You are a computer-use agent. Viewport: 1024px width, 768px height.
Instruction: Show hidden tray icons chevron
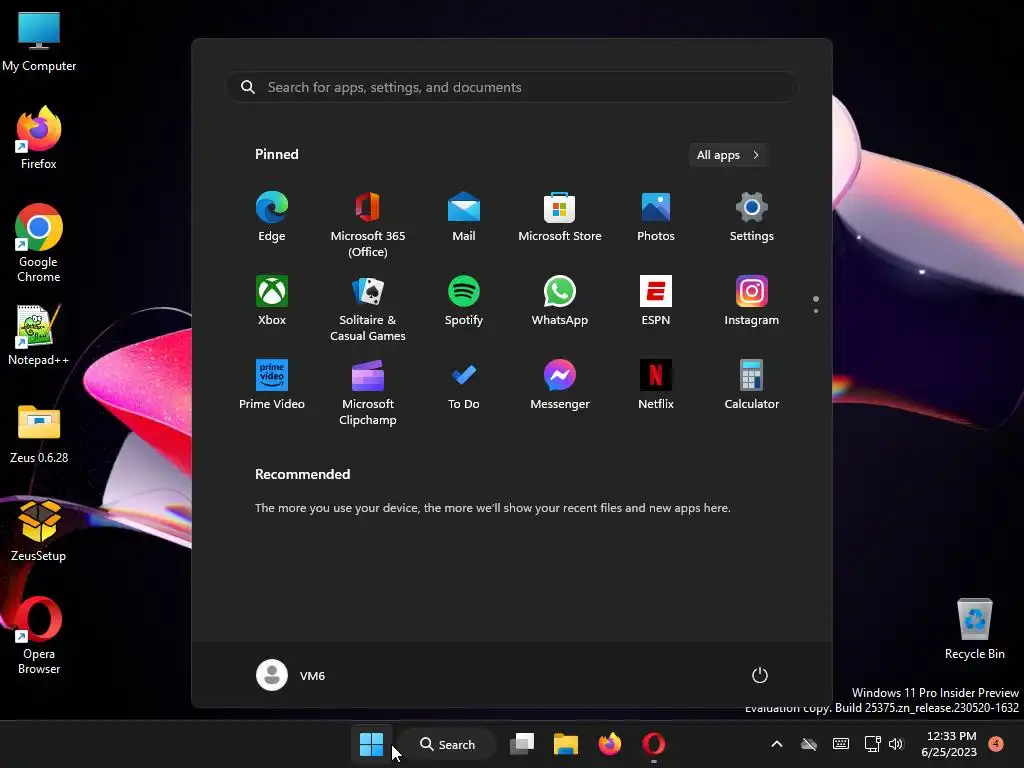click(x=776, y=744)
